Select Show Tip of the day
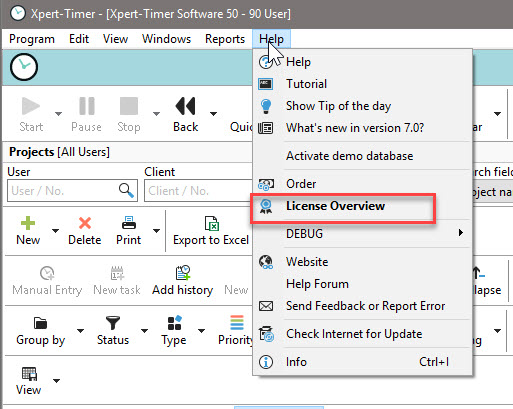Image resolution: width=513 pixels, height=409 pixels. tap(362, 106)
